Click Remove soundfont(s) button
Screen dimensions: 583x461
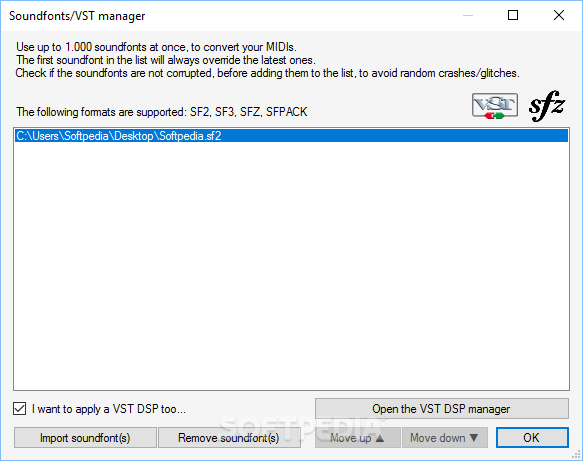point(229,438)
